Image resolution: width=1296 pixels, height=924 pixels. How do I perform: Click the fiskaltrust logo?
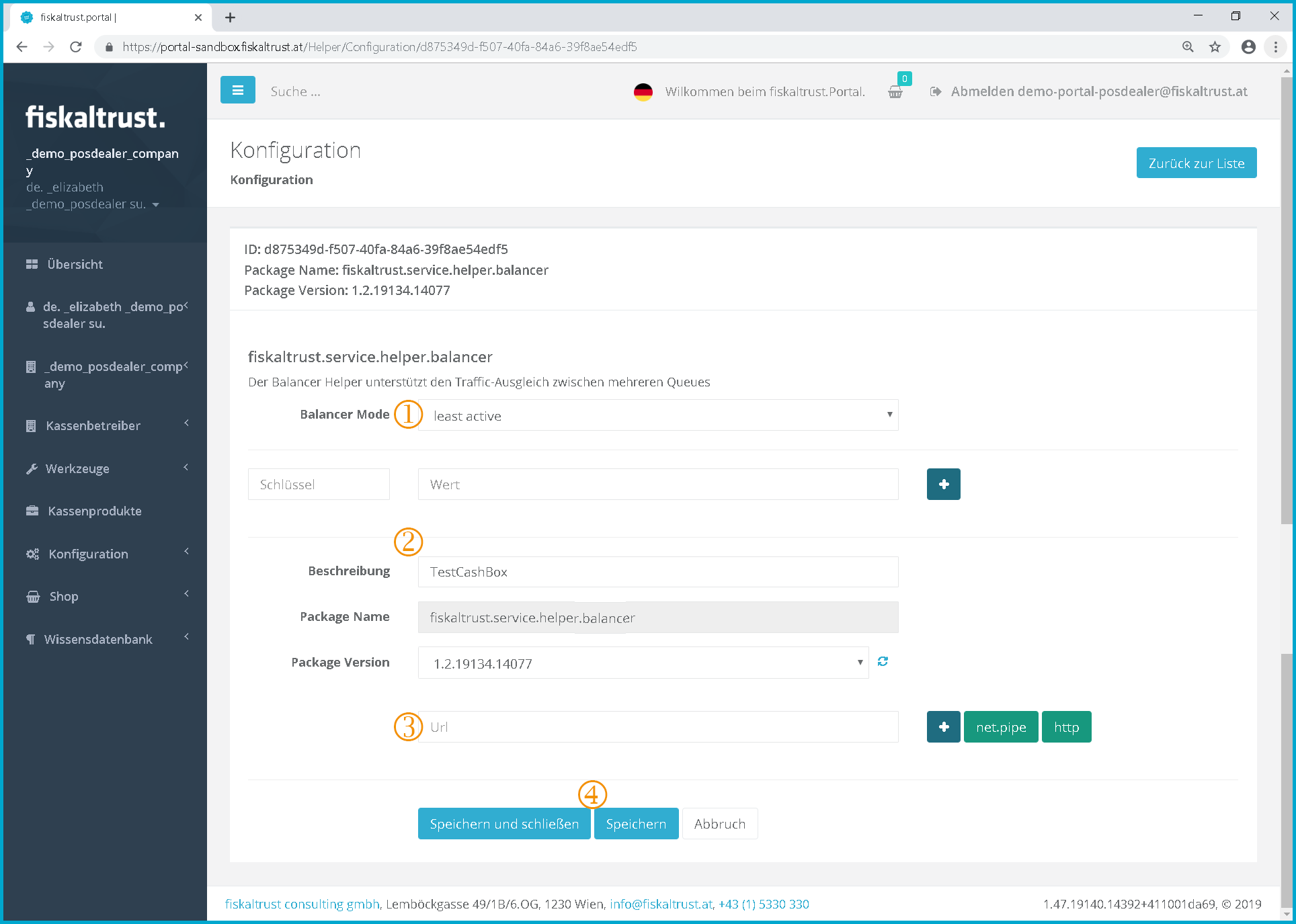[x=95, y=117]
